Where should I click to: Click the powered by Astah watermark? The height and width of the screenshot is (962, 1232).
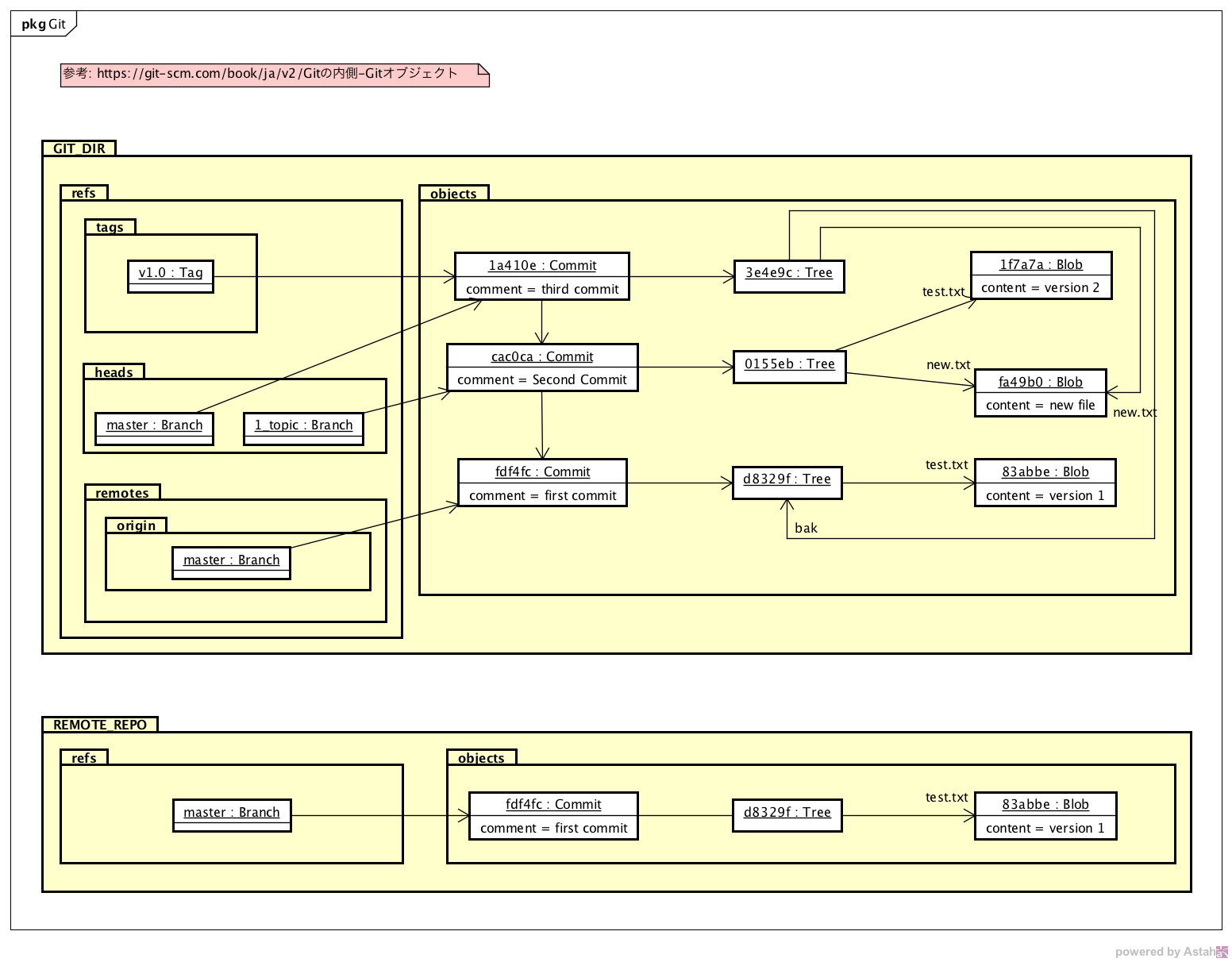(1168, 952)
